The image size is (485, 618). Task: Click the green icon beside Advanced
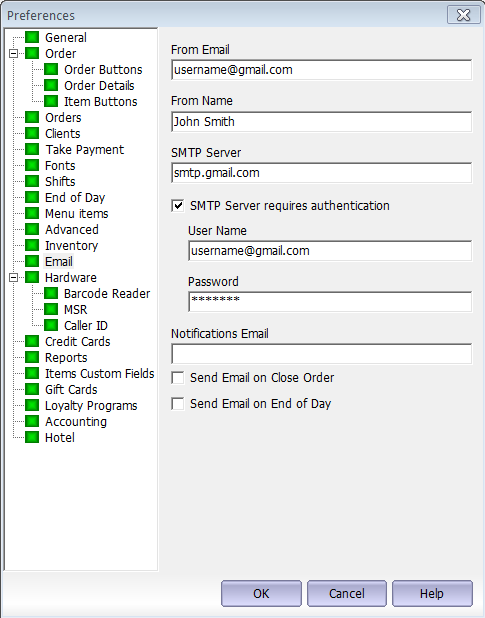pos(32,229)
